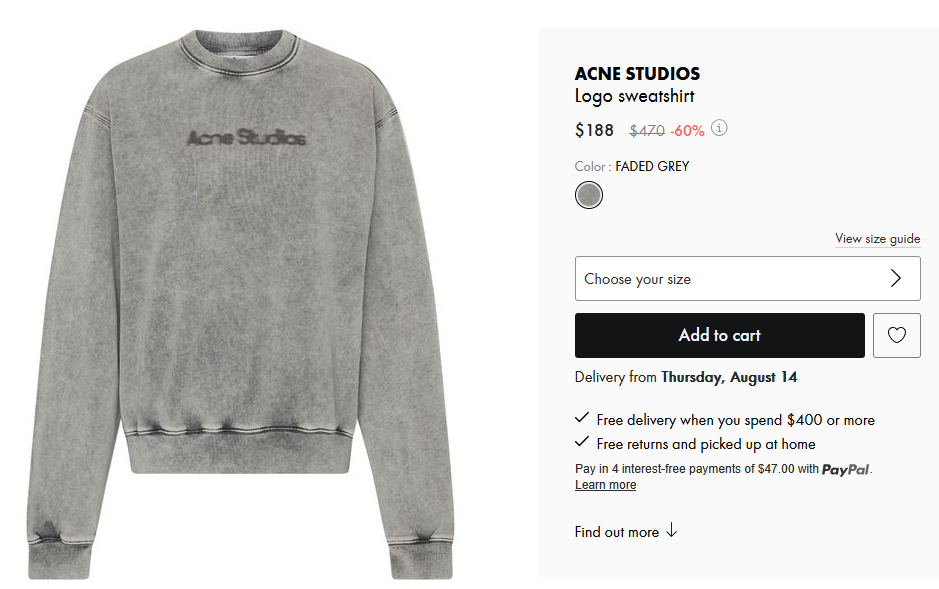
Task: Click the struck-through $470 original price
Action: point(647,130)
